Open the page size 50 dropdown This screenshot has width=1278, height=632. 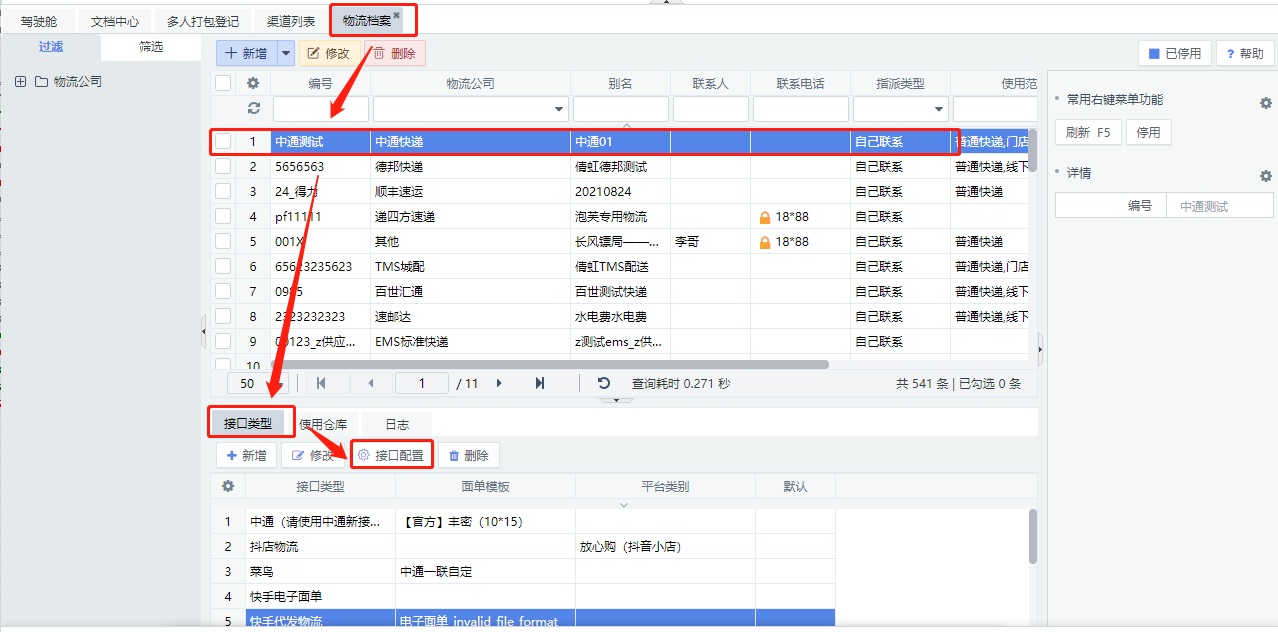(x=257, y=383)
